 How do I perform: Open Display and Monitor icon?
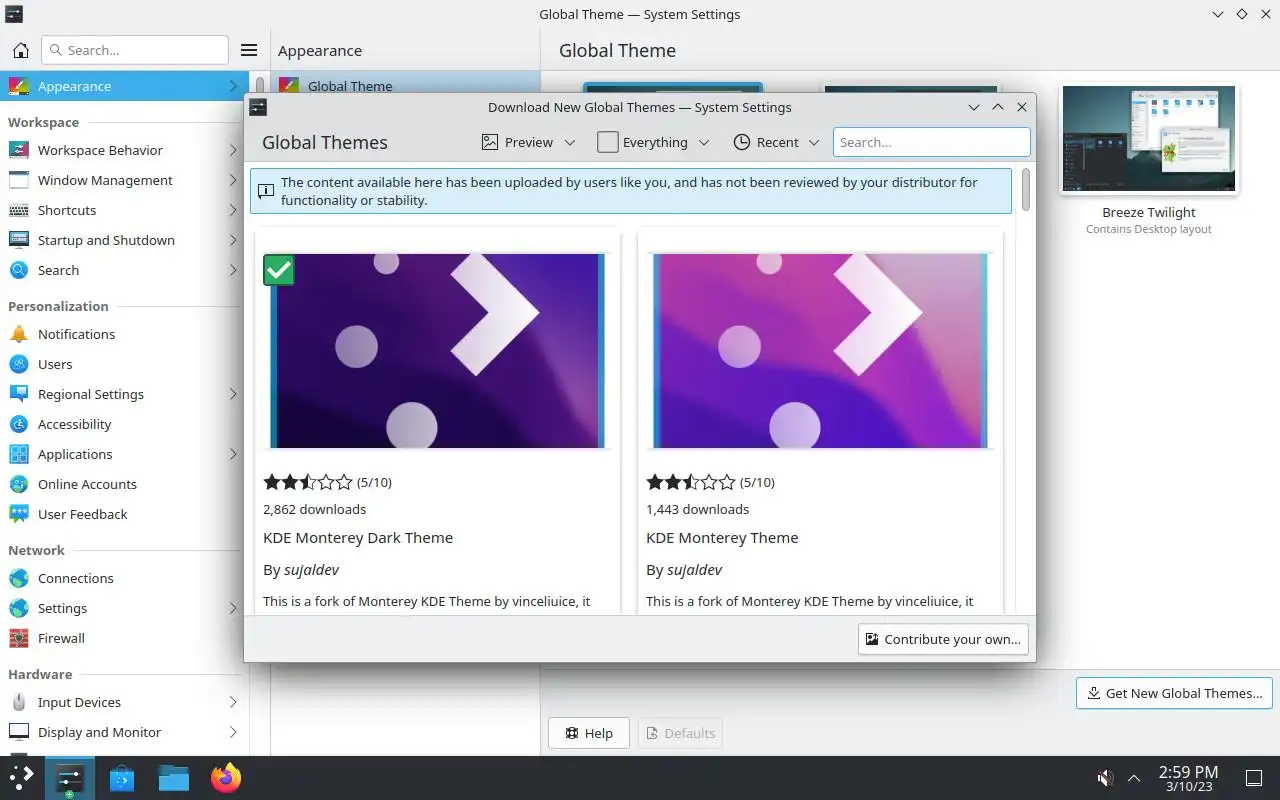19,732
